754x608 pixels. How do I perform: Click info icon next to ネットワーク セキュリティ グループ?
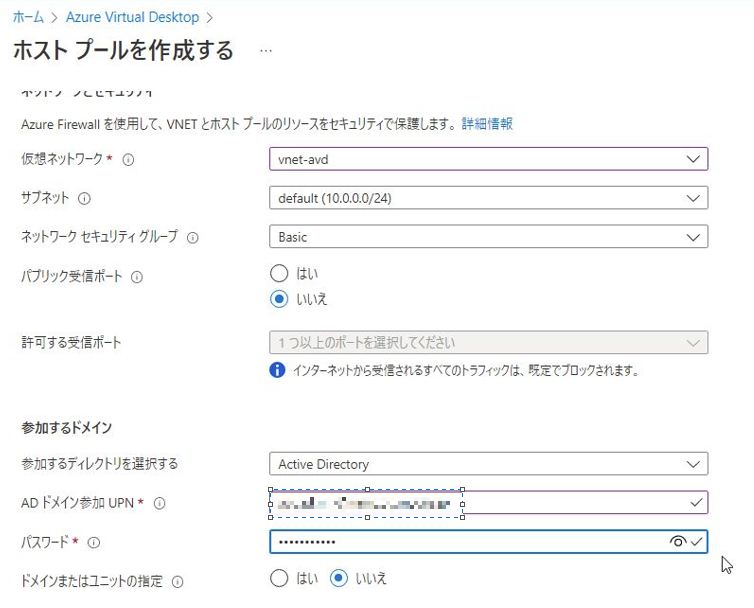point(193,238)
